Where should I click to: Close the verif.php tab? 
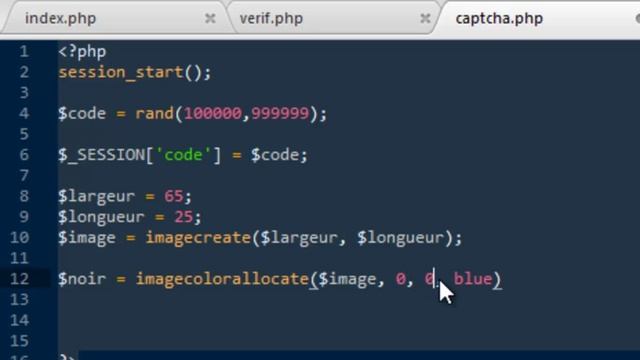tap(425, 18)
